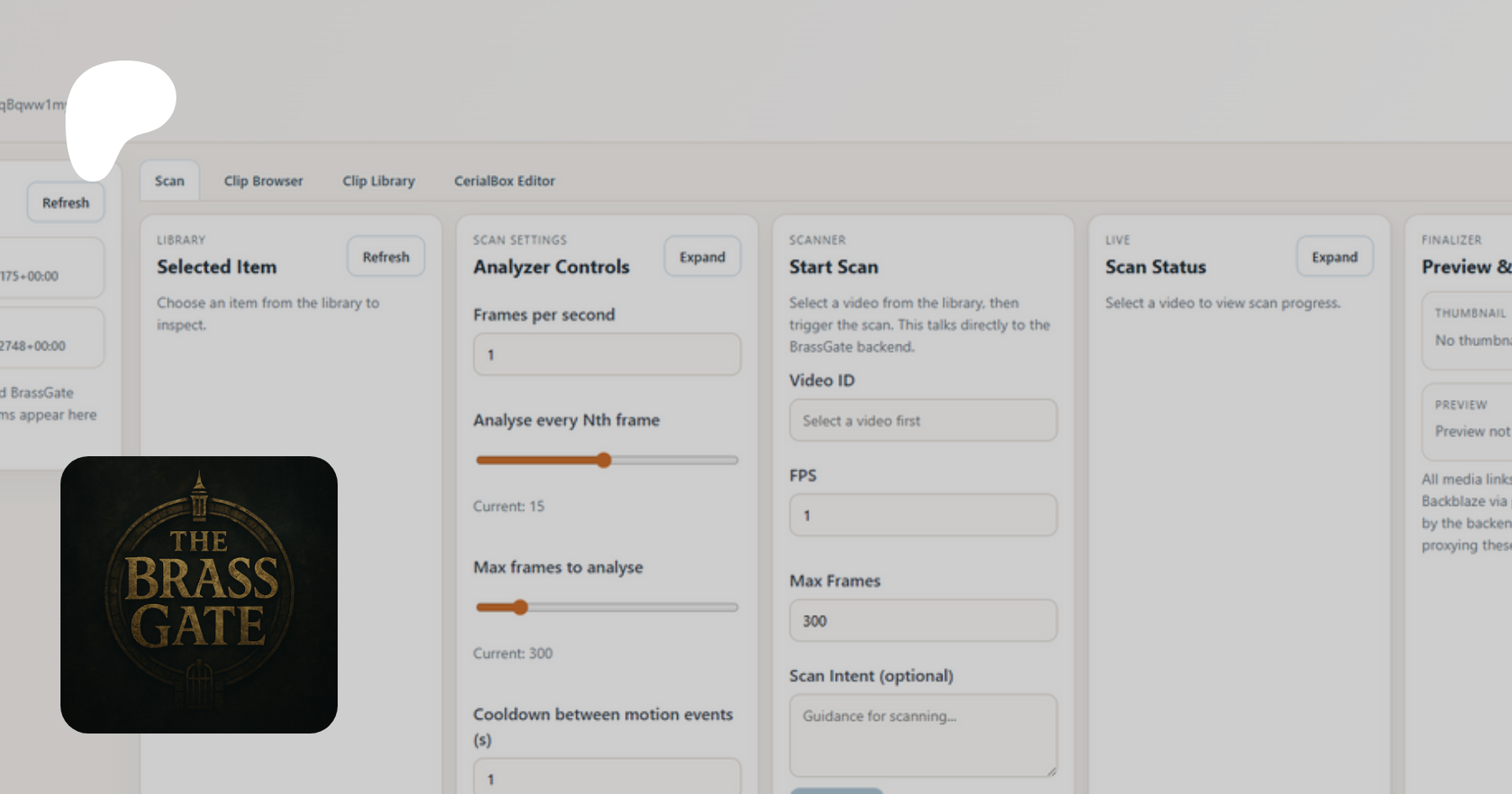1512x794 pixels.
Task: Click the FPS field in Start Scan
Action: (922, 516)
